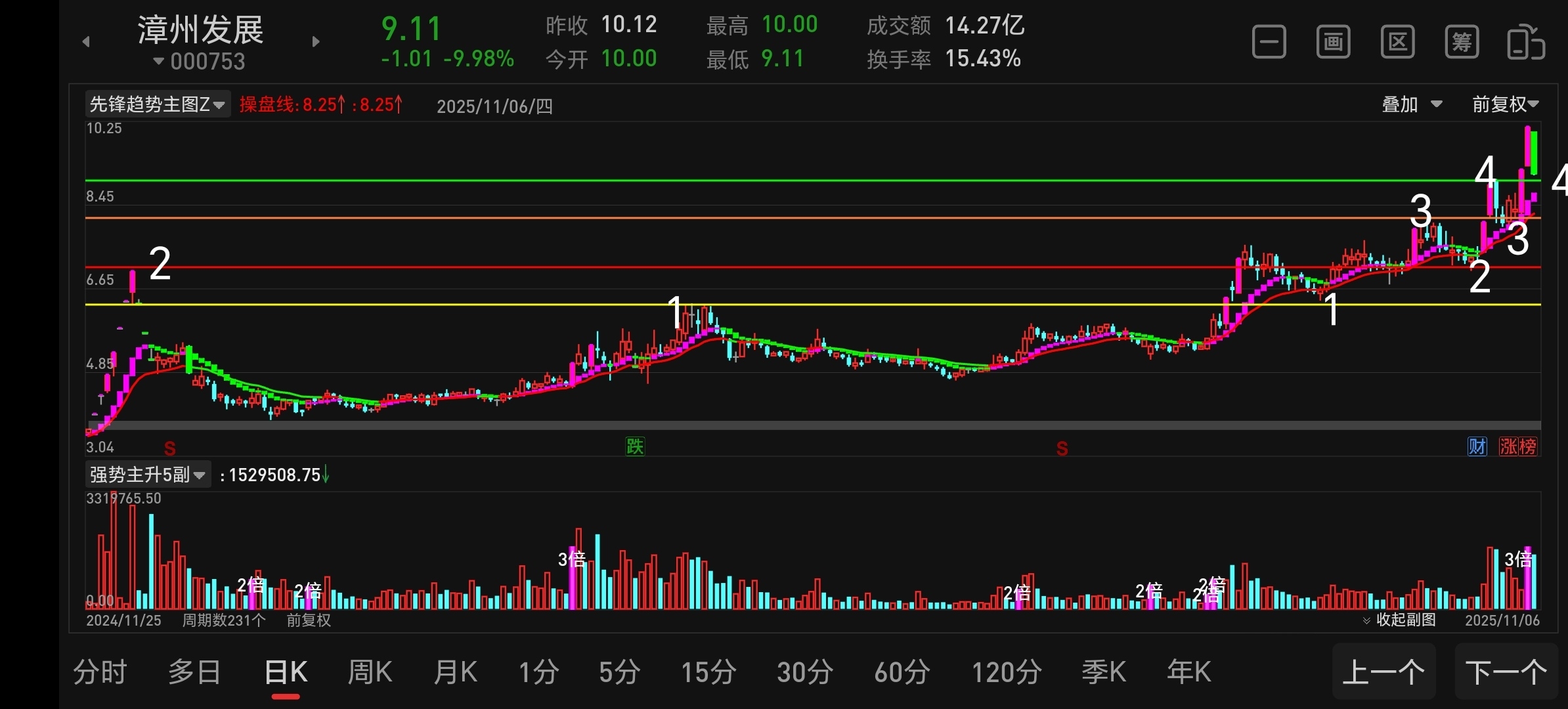Open the 先锋趋势主图Z indicator dropdown
This screenshot has width=1568, height=709.
pos(158,104)
